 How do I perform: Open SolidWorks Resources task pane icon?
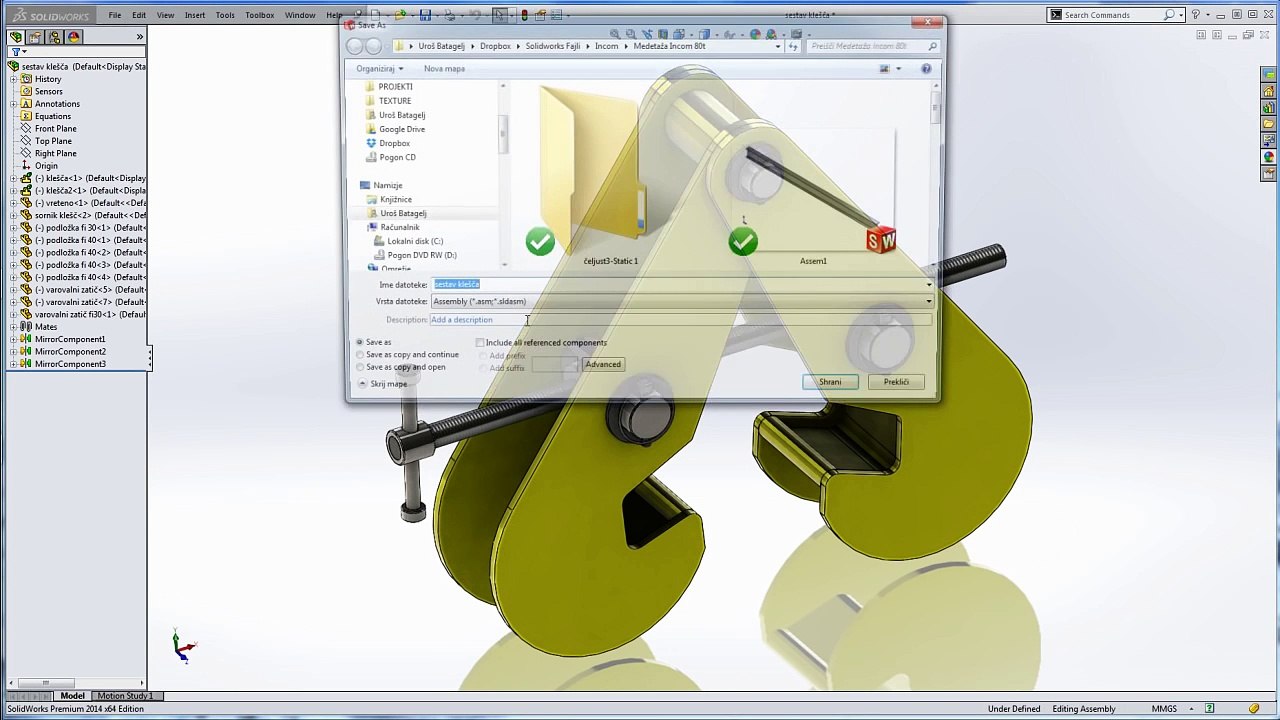pyautogui.click(x=1269, y=92)
